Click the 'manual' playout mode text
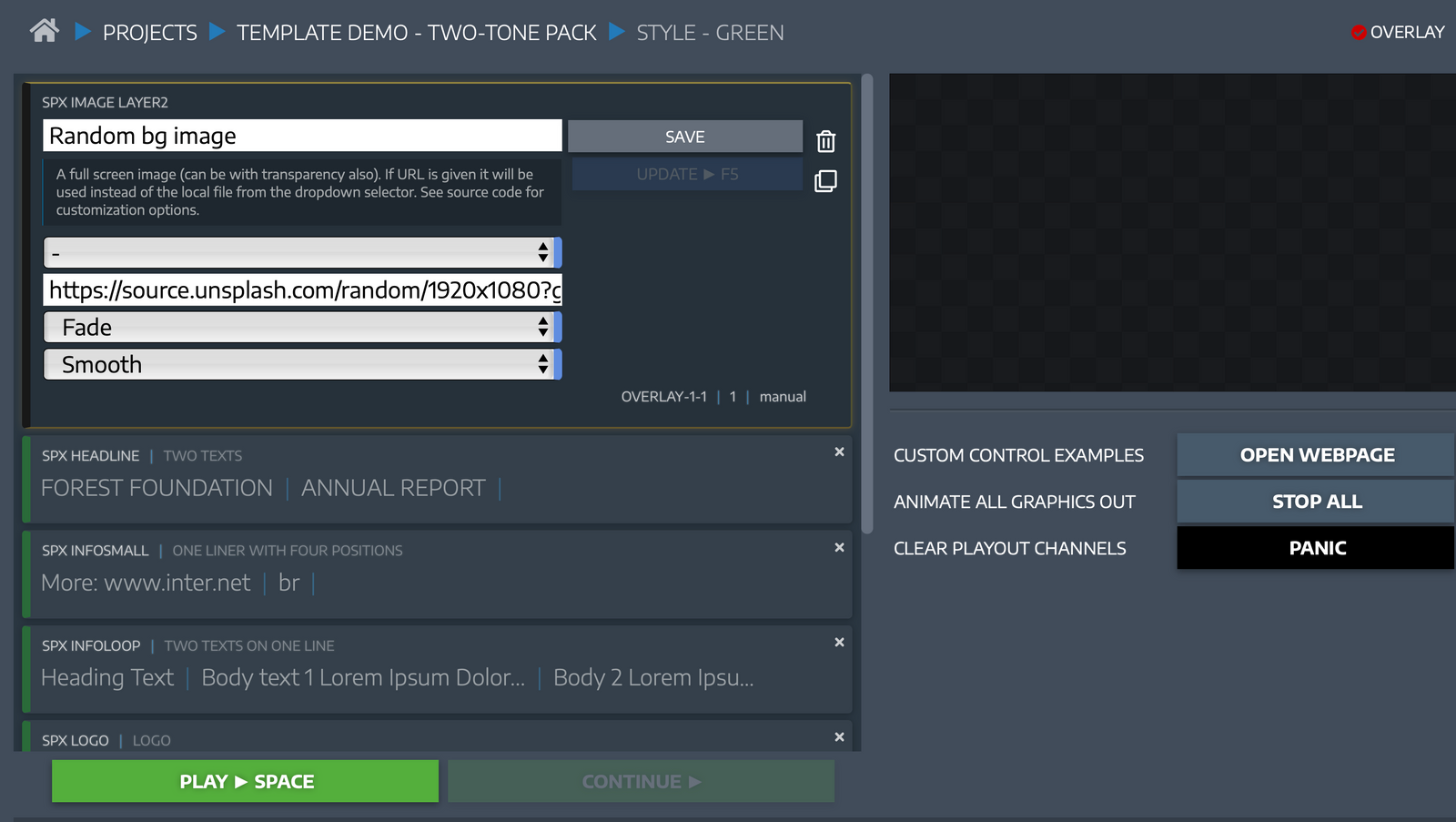The height and width of the screenshot is (822, 1456). 783,397
